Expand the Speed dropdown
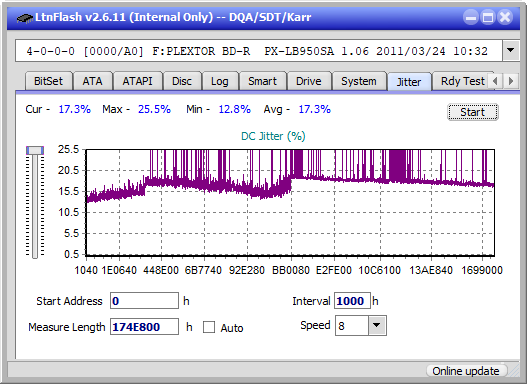 tap(377, 326)
